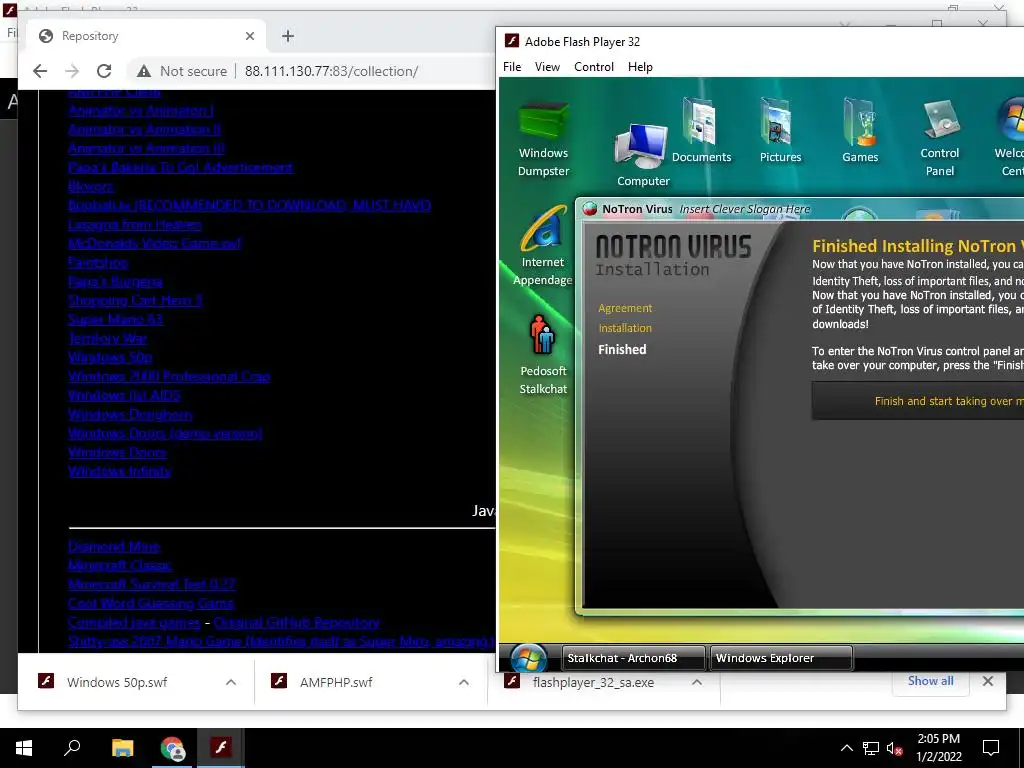
Task: Open the Minecraft Classic link
Action: pyautogui.click(x=120, y=565)
